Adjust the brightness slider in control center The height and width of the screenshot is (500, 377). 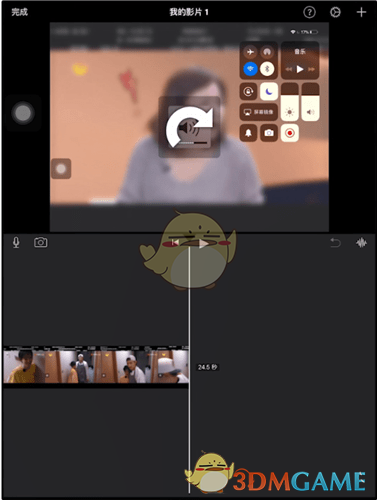pos(290,102)
